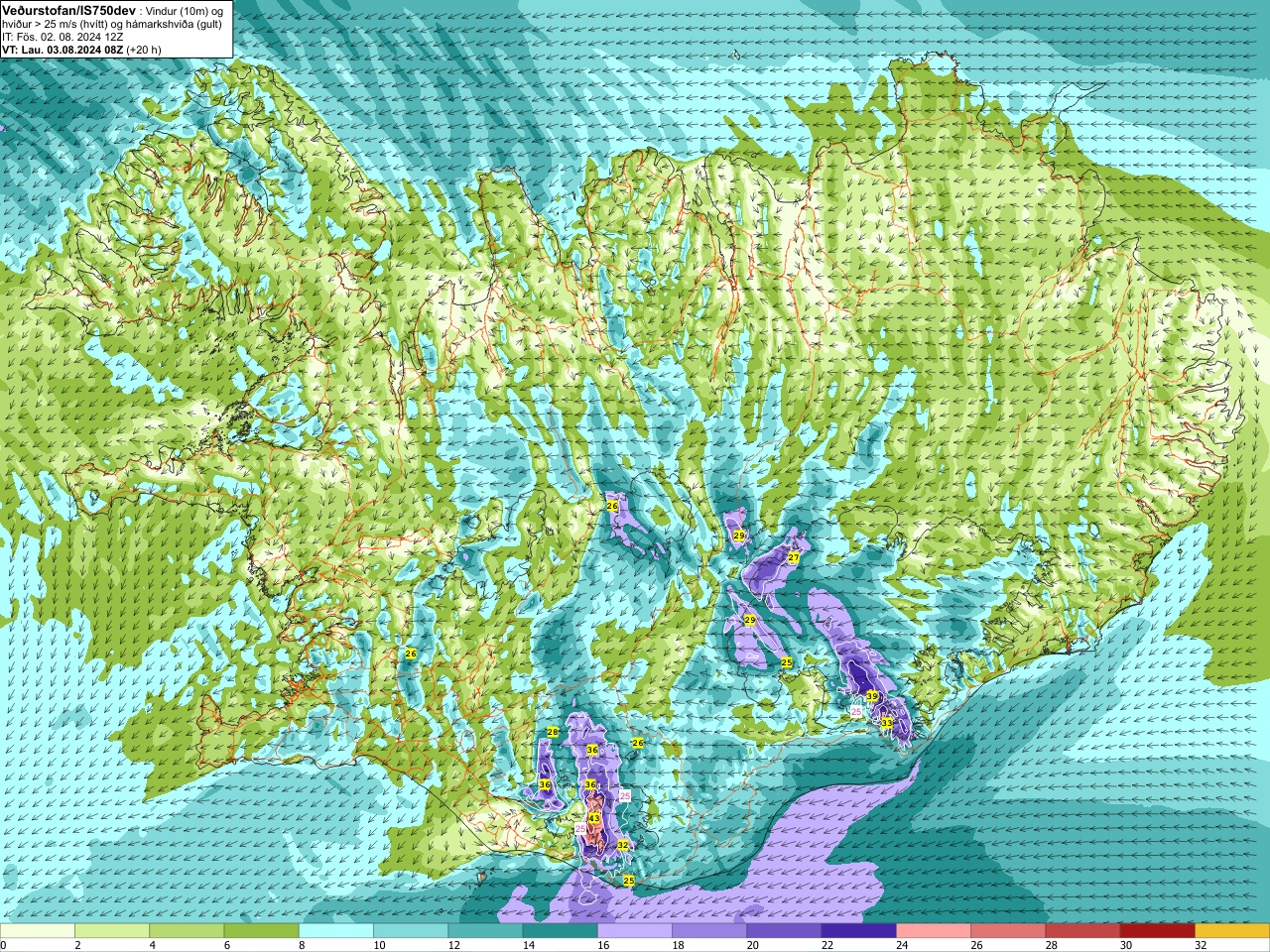This screenshot has height=952, width=1270.
Task: Click the violet 20–22 m/s legend swatch
Action: pyautogui.click(x=785, y=930)
